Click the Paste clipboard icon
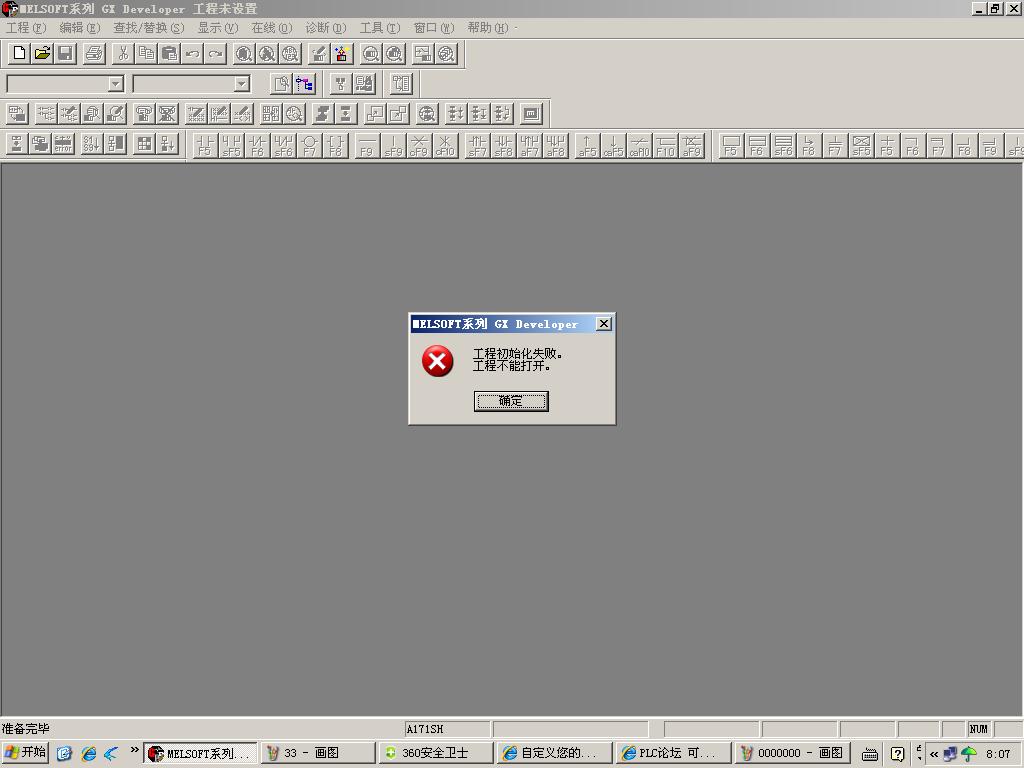 tap(169, 54)
